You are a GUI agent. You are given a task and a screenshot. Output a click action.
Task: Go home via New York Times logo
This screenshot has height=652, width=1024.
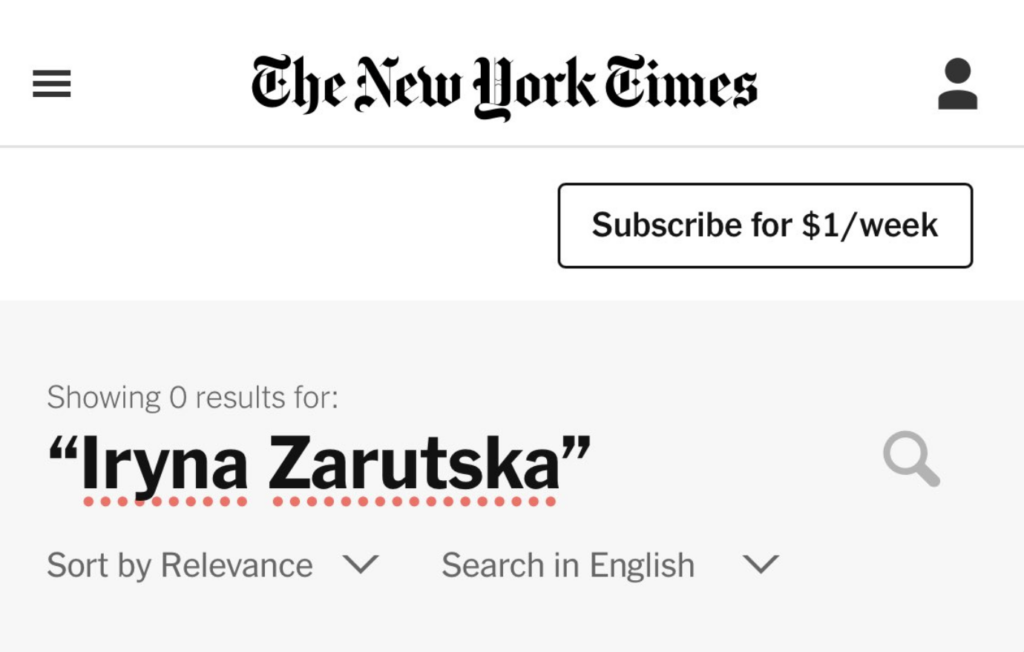click(x=504, y=86)
